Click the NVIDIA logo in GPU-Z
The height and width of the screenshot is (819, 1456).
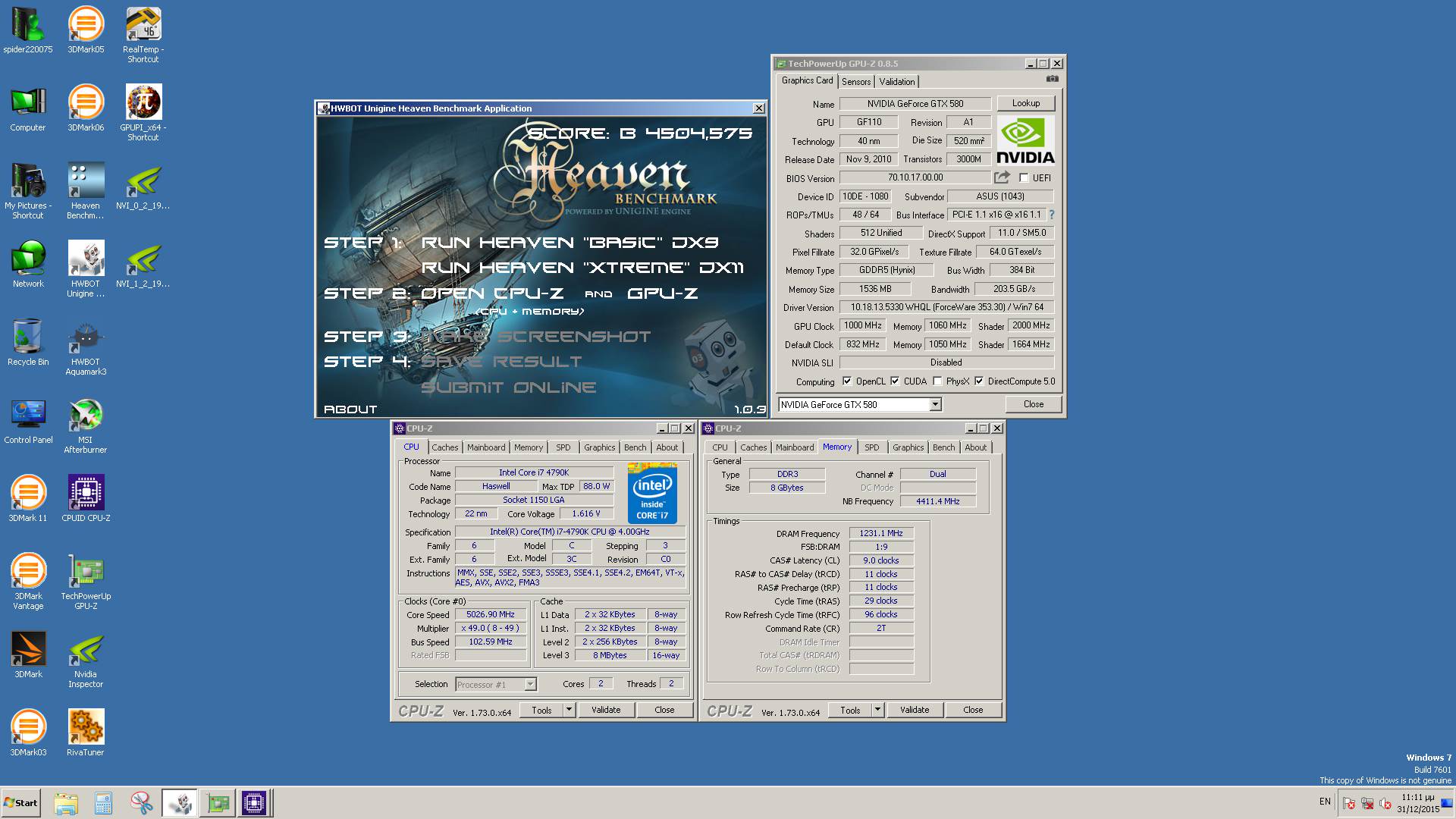click(x=1025, y=140)
